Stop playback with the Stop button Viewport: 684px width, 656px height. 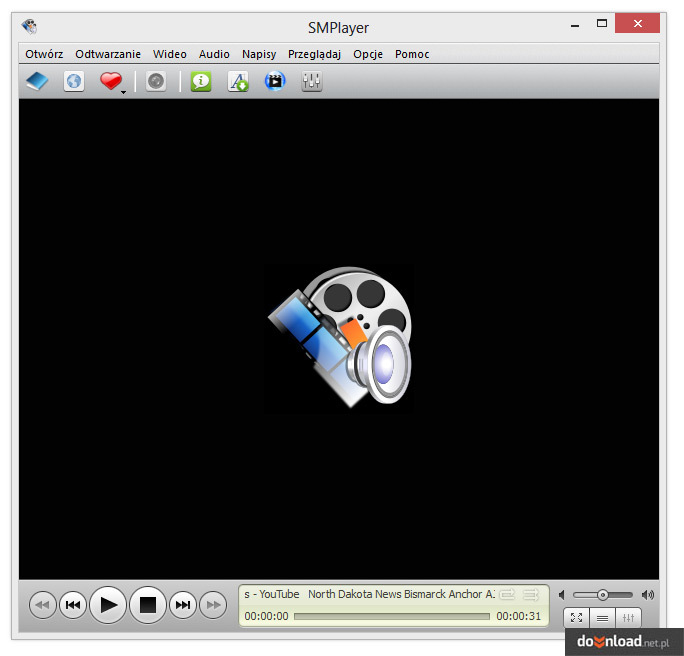tap(147, 605)
